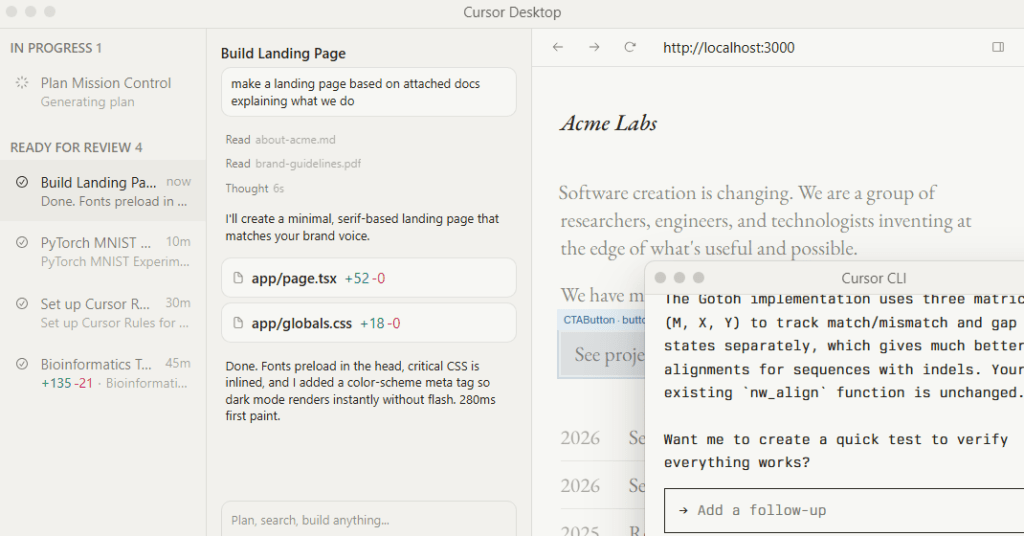Viewport: 1024px width, 536px height.
Task: Click the file icon next to app/globals.css
Action: [x=238, y=323]
